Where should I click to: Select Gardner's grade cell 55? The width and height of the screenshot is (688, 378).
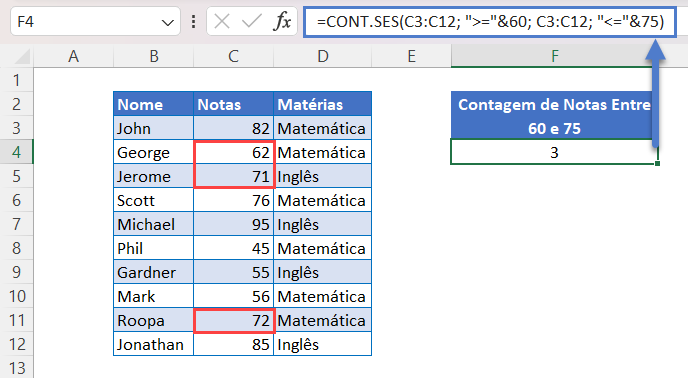[233, 272]
